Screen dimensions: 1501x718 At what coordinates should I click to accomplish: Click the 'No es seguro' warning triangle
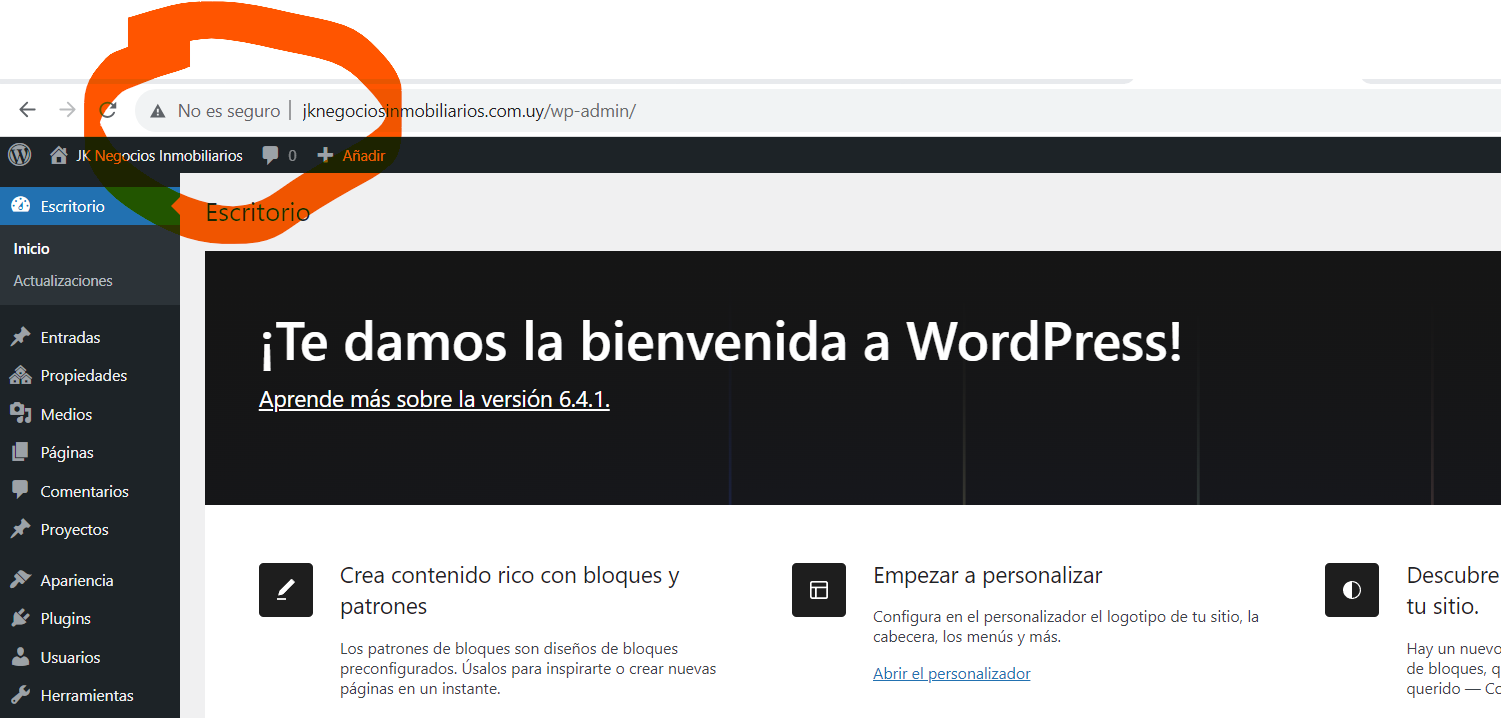(x=157, y=111)
